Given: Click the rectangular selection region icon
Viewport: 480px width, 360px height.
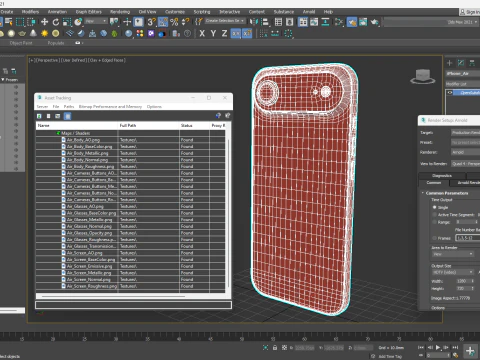Looking at the screenshot, I should tap(20, 22).
